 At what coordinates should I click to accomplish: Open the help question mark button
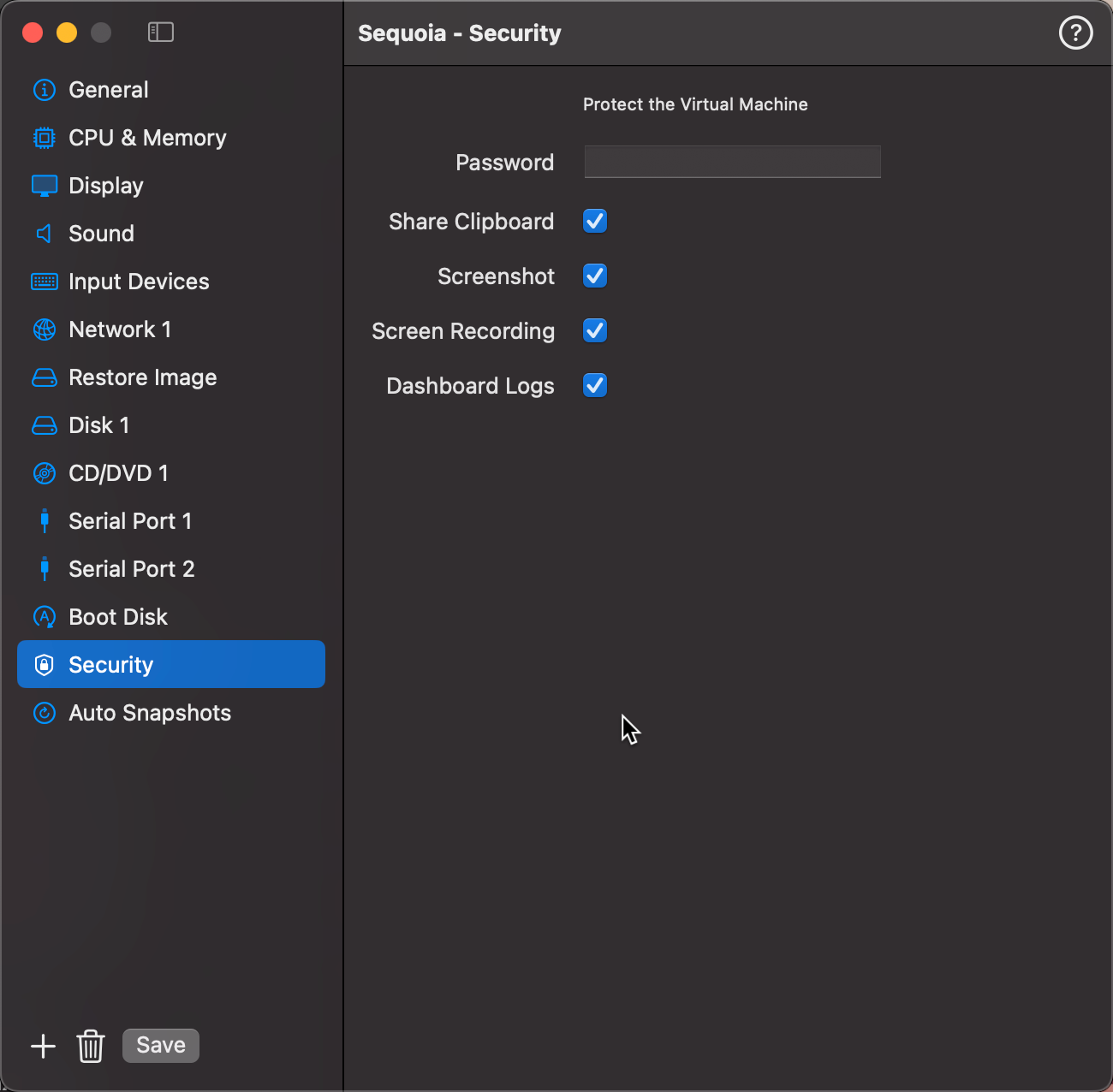[1075, 33]
